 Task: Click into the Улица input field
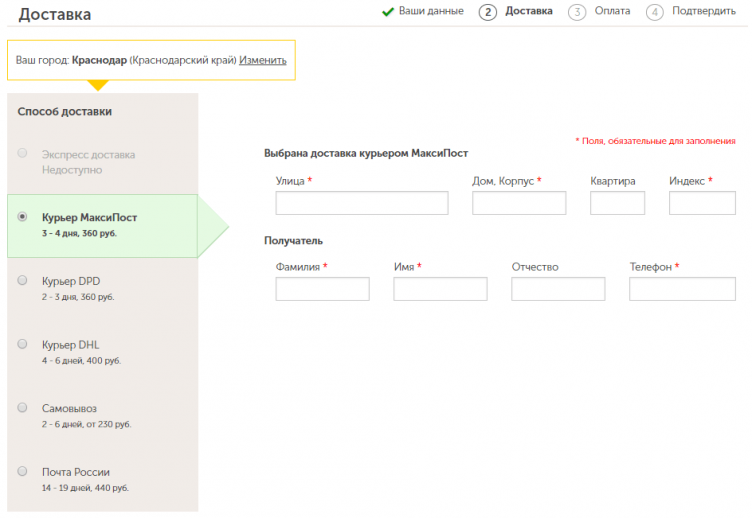[x=362, y=204]
